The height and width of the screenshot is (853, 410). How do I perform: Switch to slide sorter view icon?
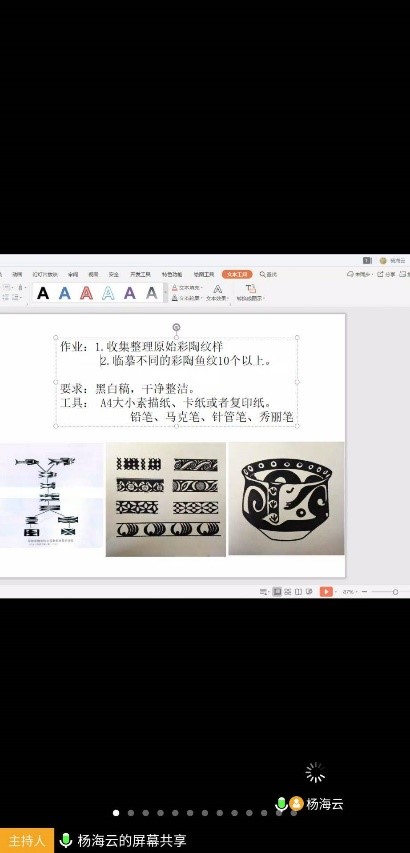[x=288, y=591]
